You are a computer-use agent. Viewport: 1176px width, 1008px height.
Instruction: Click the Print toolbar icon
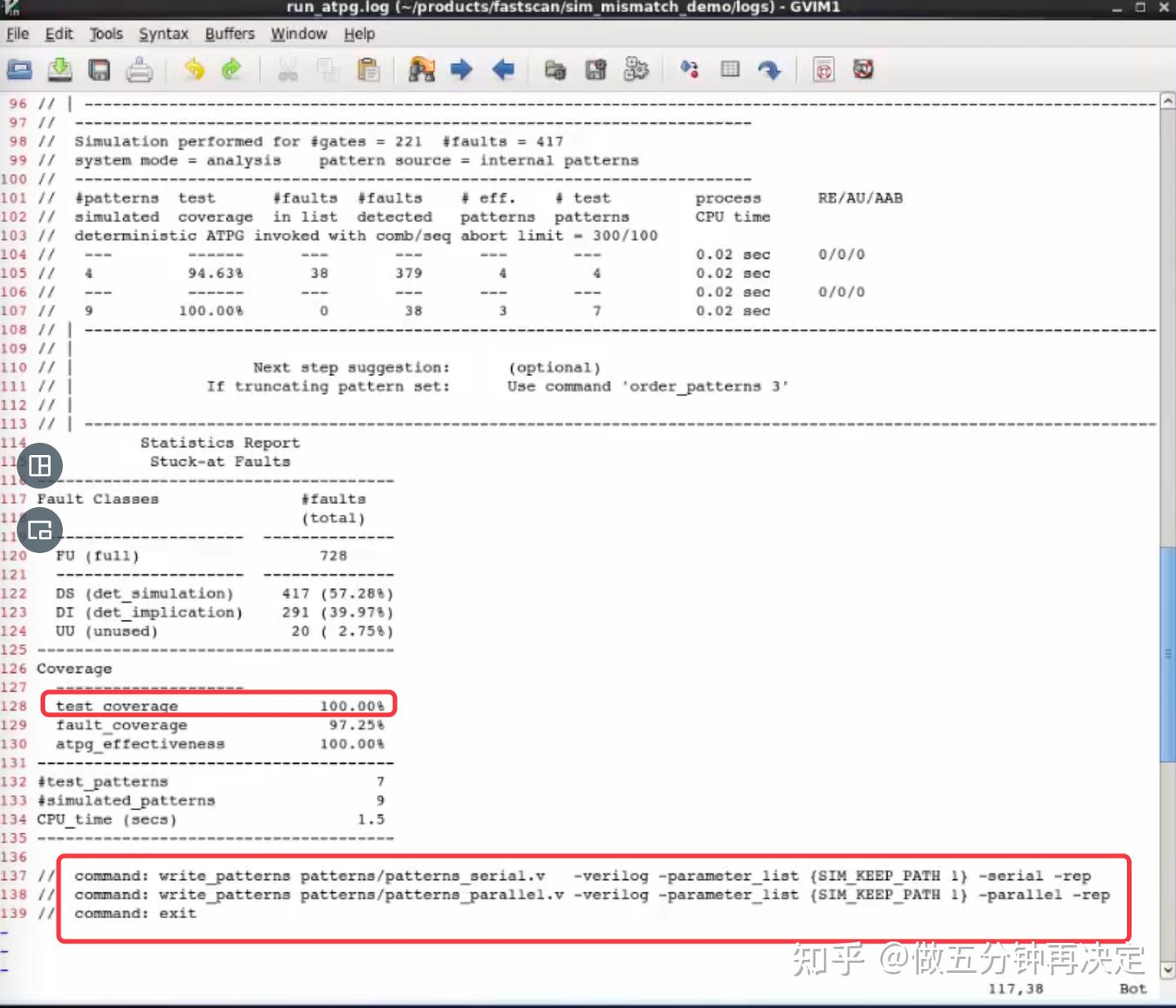tap(140, 70)
